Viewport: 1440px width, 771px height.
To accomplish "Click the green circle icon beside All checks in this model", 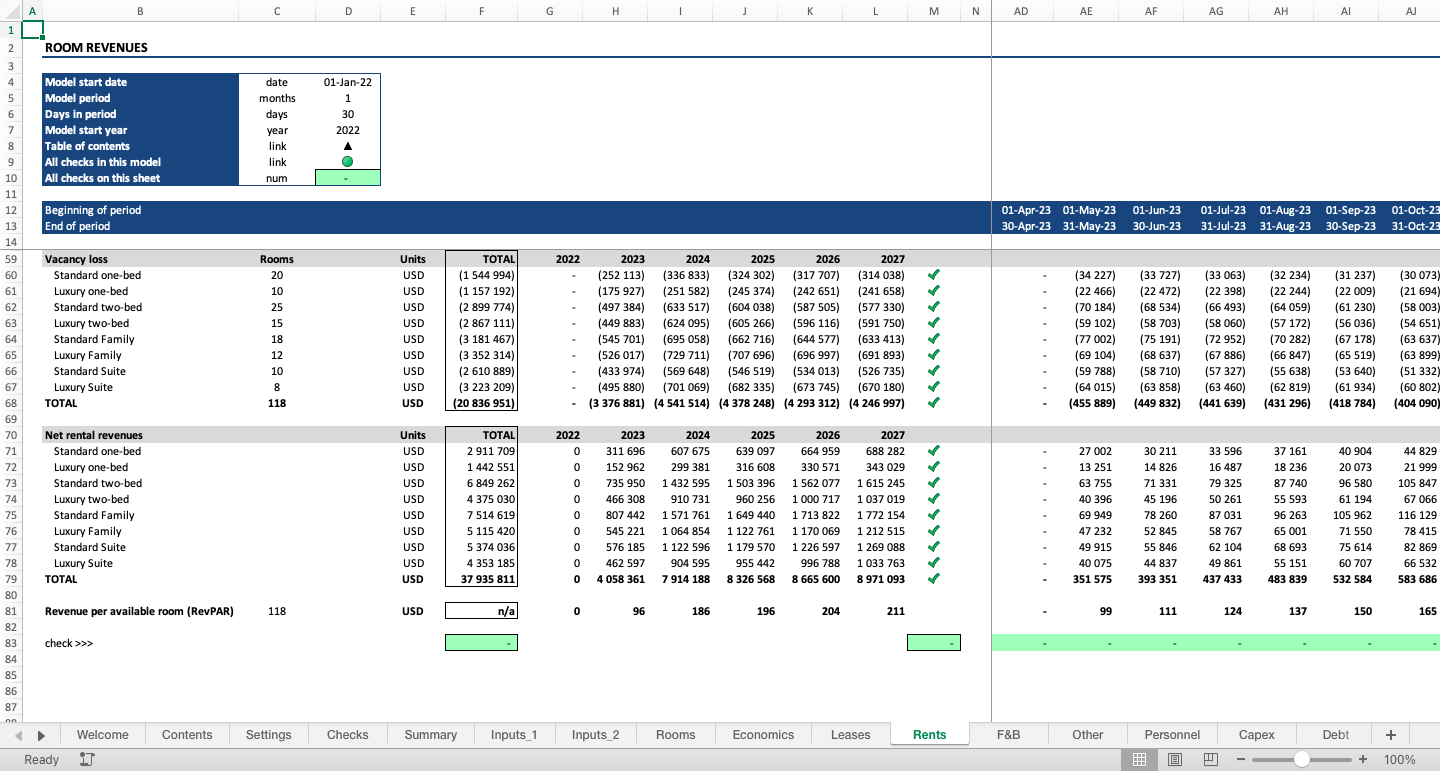I will point(347,162).
